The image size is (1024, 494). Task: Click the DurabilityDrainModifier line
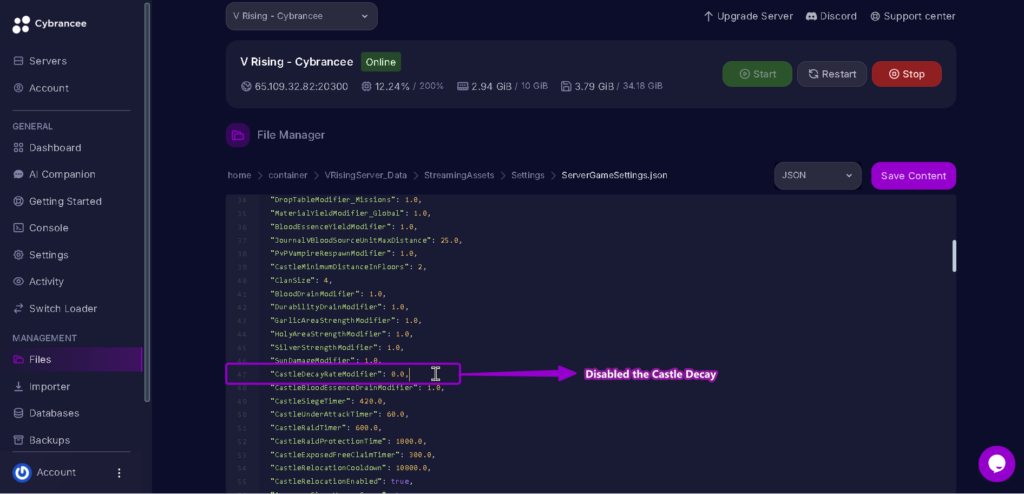(338, 307)
